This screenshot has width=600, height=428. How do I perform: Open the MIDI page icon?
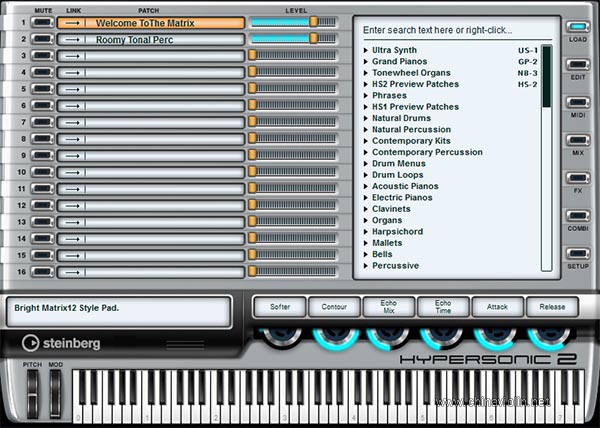(577, 102)
